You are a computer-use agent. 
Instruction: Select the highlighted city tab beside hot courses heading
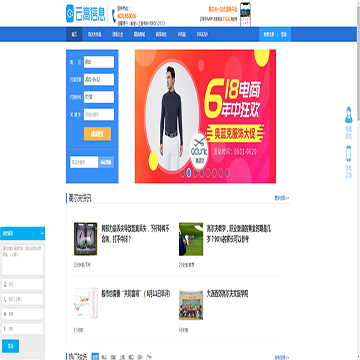pos(95,356)
